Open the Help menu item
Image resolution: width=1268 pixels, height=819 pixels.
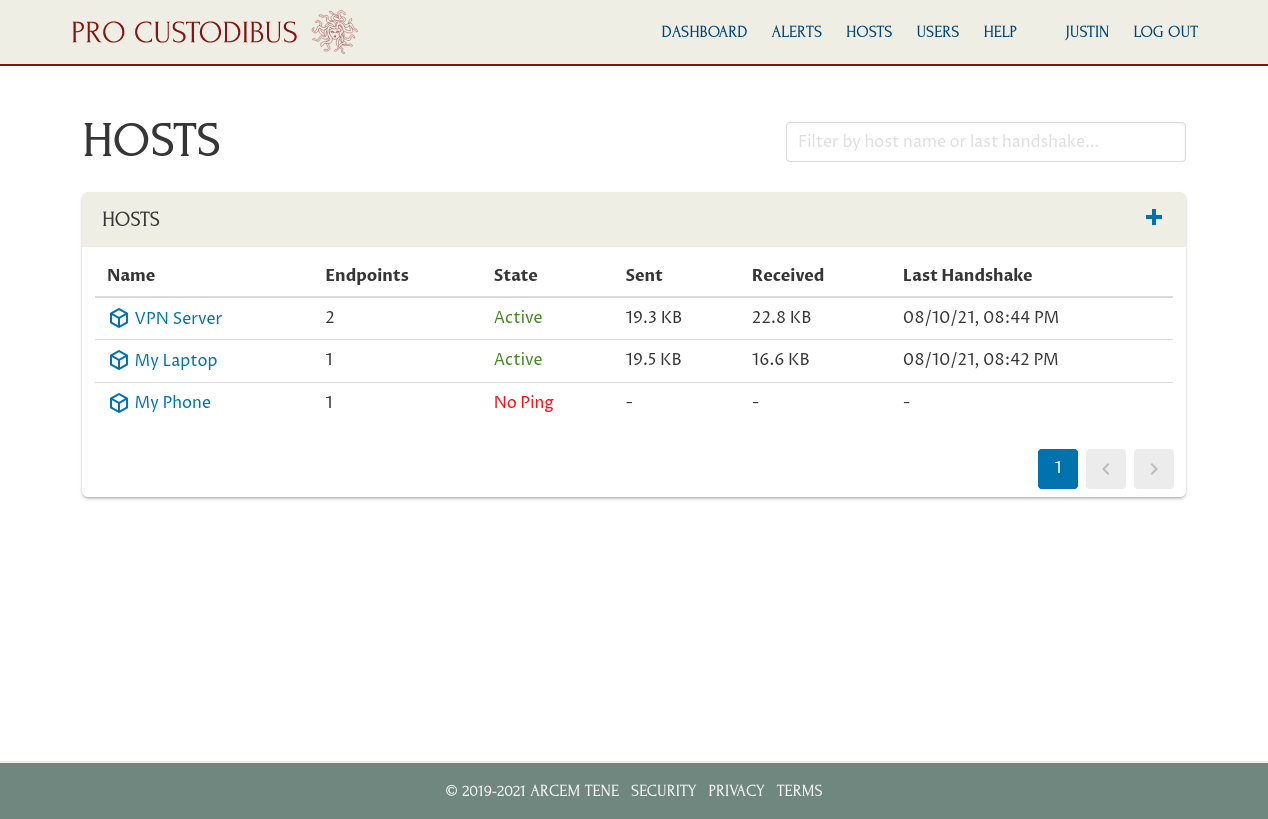(x=1000, y=32)
